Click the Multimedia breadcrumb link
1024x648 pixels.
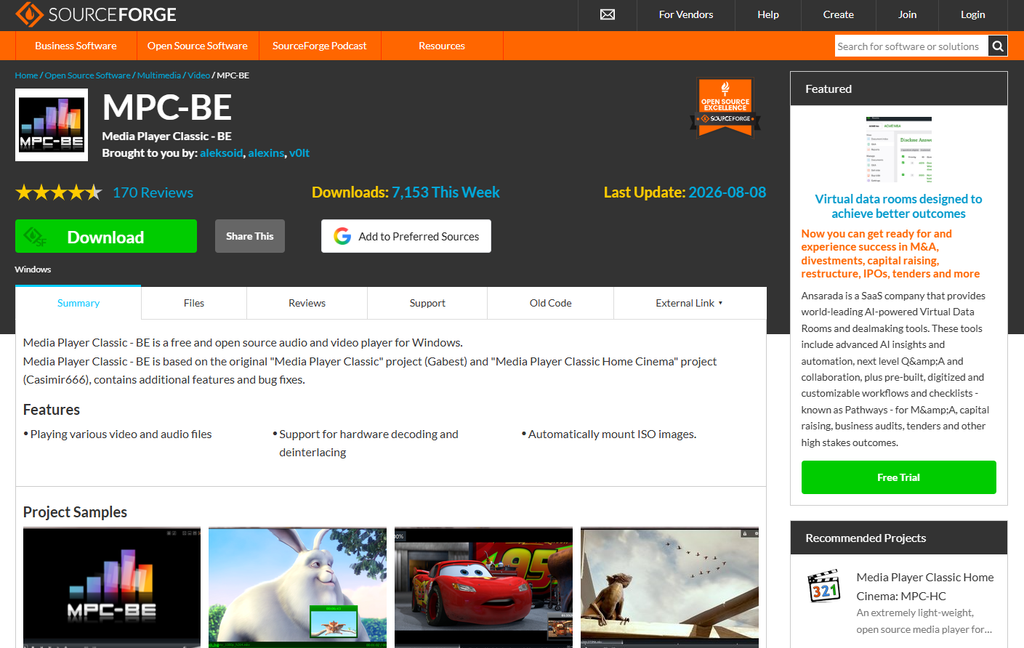[159, 75]
